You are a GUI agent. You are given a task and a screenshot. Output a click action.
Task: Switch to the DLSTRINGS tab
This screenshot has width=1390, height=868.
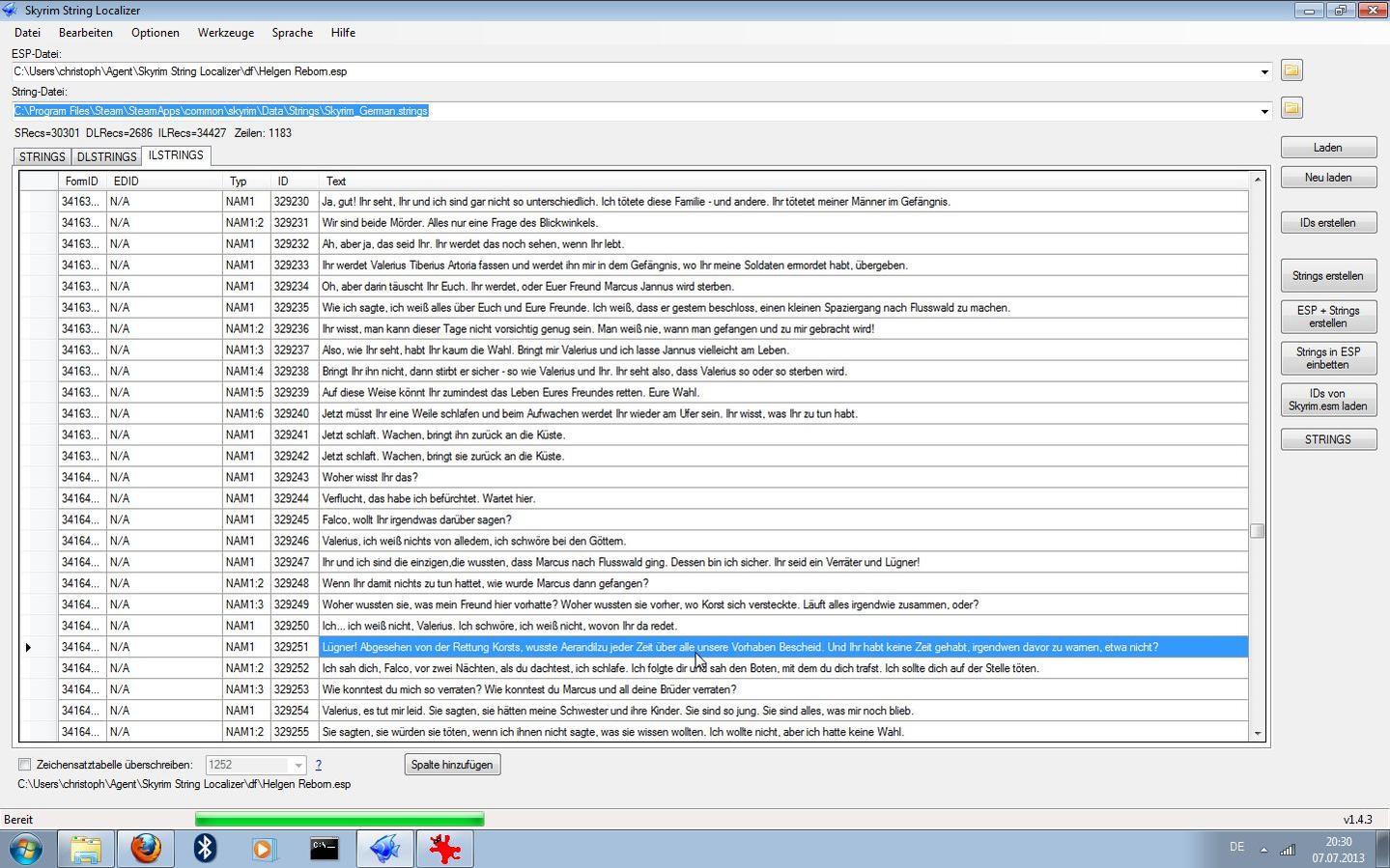[106, 156]
